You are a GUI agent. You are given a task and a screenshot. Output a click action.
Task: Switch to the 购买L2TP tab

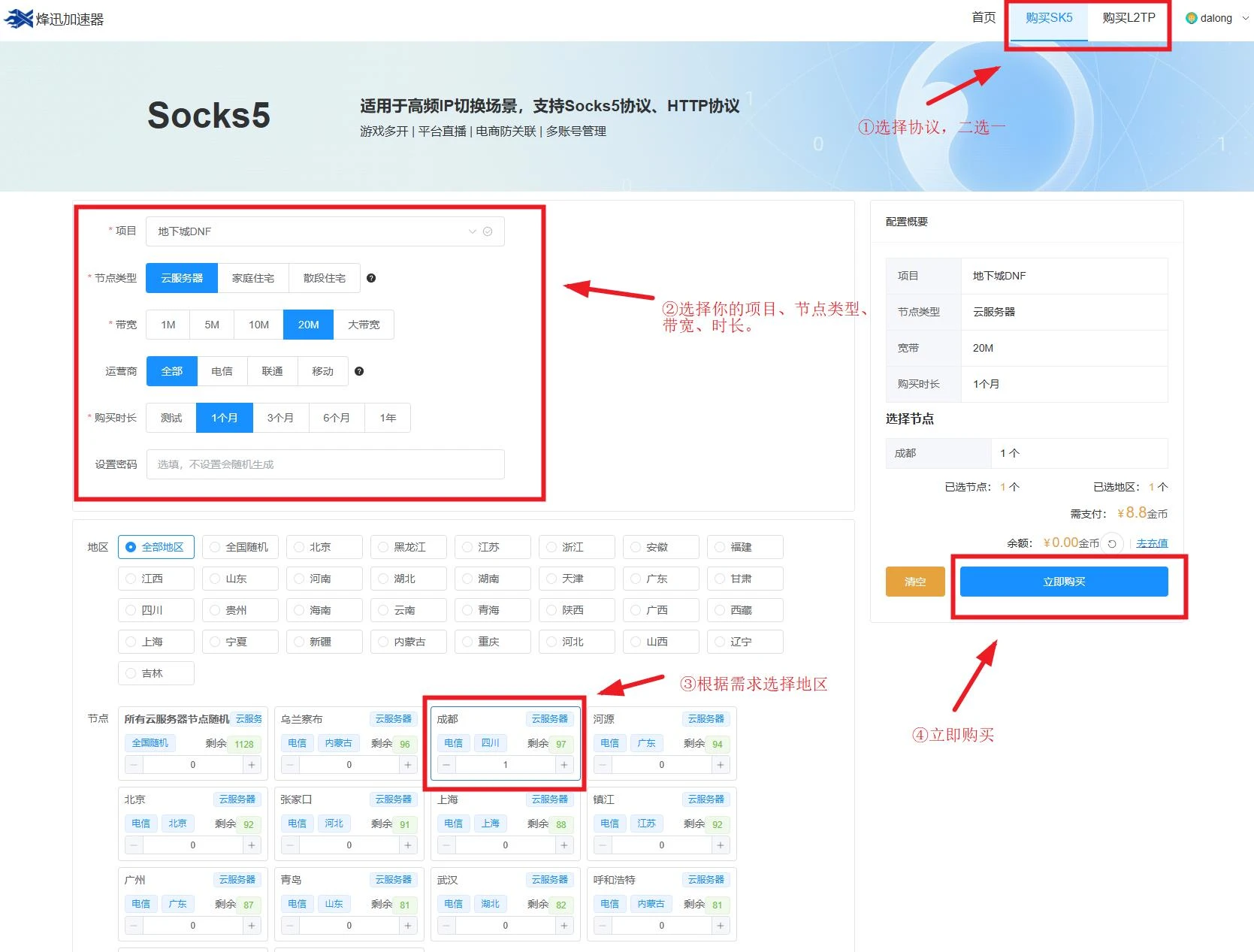coord(1129,18)
